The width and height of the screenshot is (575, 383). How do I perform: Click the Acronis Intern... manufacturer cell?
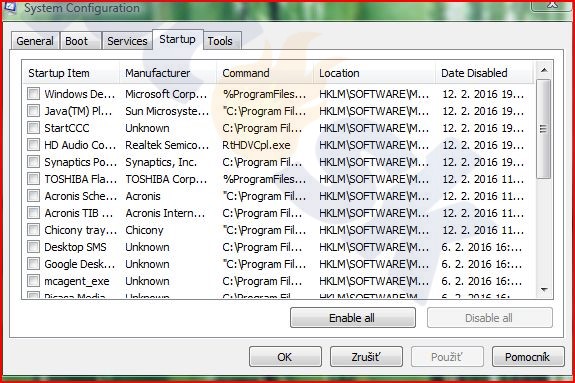point(165,213)
